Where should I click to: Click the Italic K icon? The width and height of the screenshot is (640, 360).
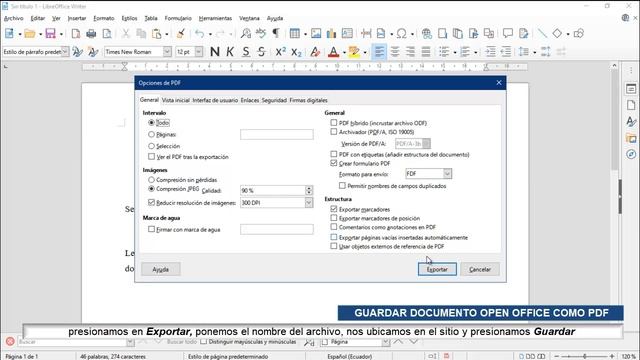pos(230,52)
